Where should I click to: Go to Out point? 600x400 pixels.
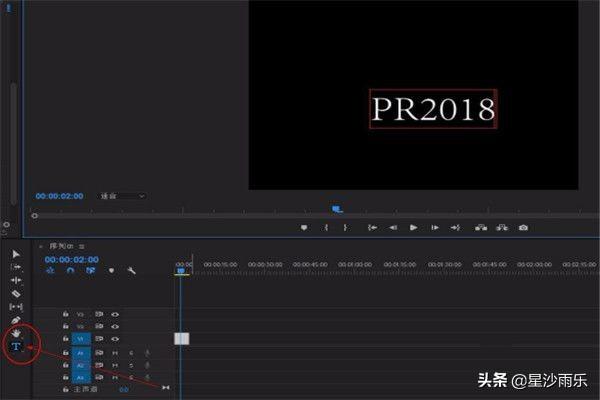pyautogui.click(x=455, y=228)
